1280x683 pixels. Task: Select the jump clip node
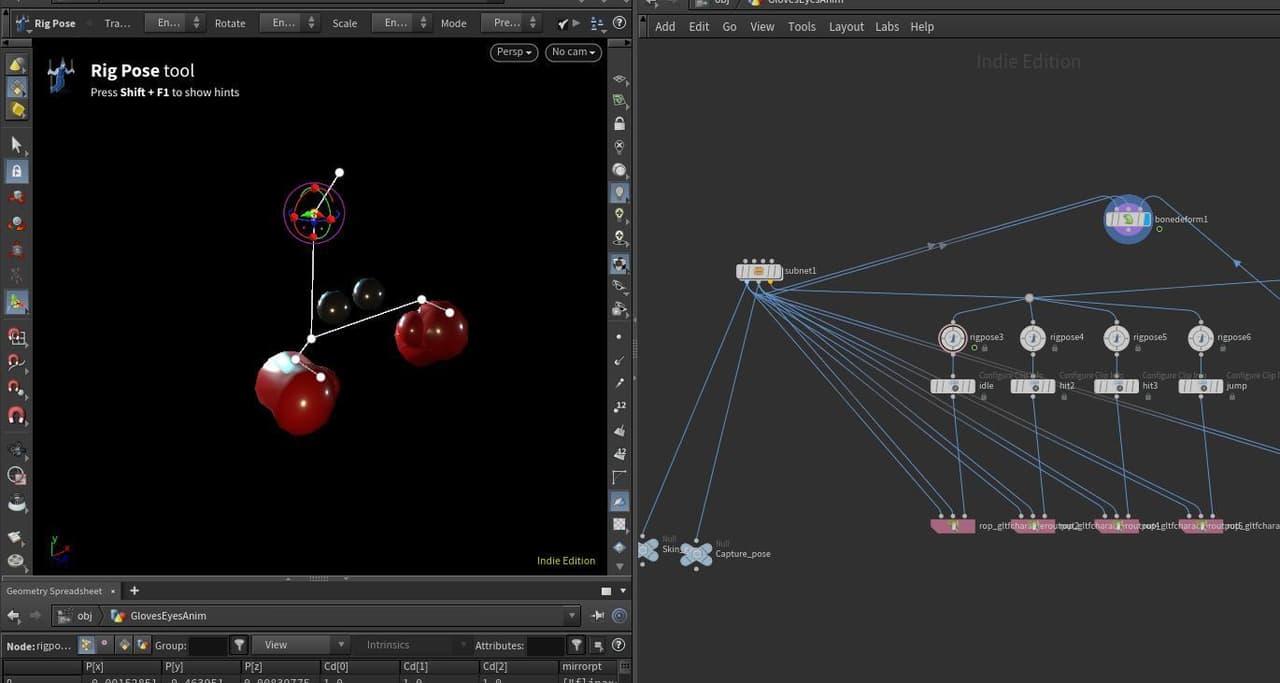pyautogui.click(x=1200, y=386)
